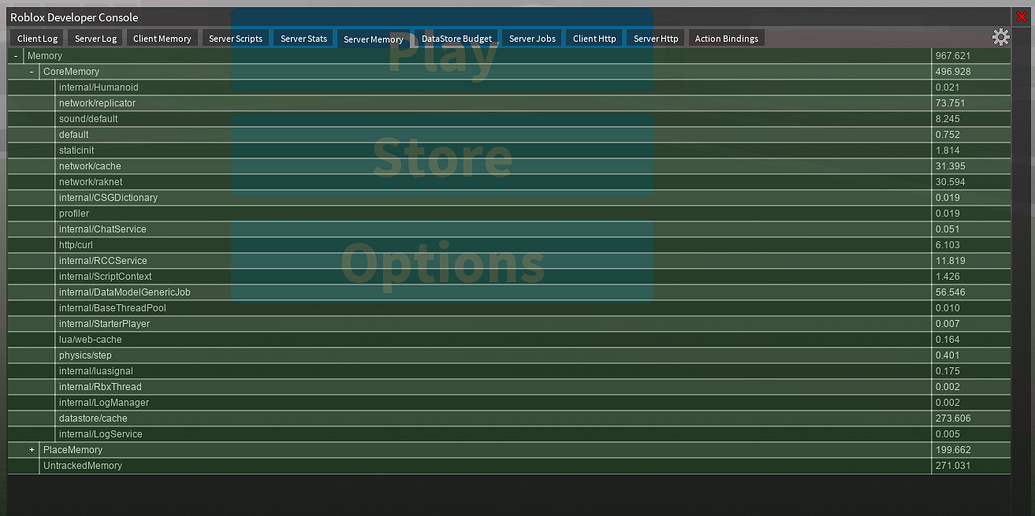
Task: Switch to the Server Log tab
Action: 96,39
